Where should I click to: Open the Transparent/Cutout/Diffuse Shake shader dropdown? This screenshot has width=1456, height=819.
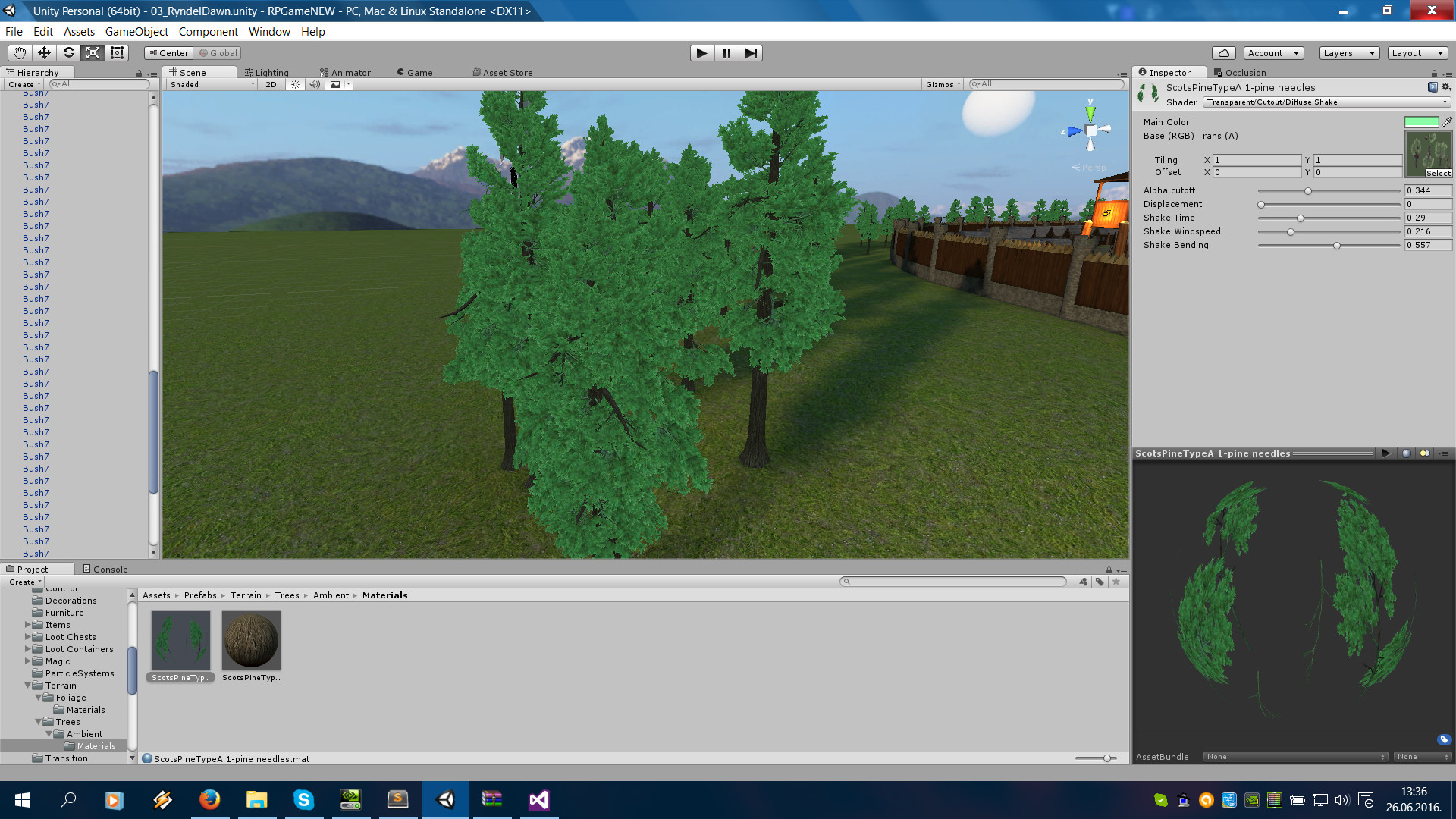point(1326,102)
